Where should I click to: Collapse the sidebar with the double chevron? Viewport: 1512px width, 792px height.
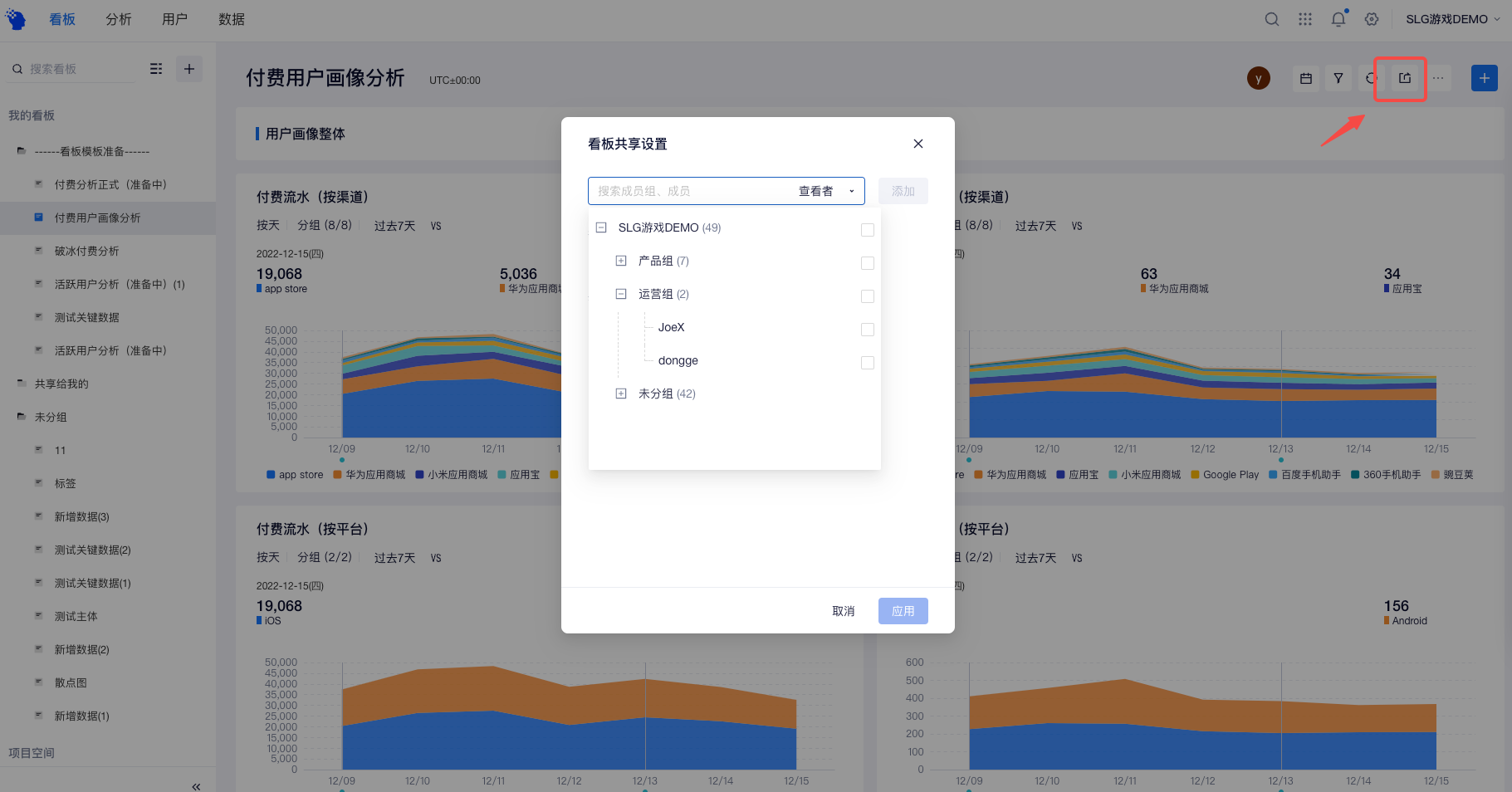(x=196, y=786)
